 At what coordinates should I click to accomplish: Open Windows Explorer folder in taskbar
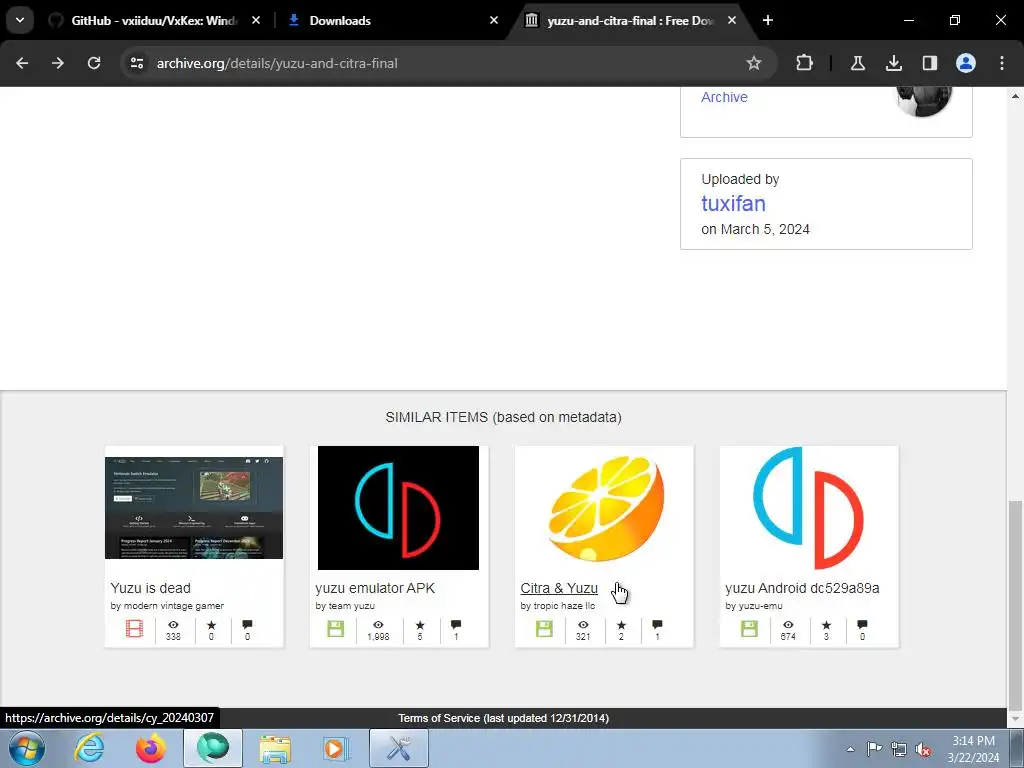[x=275, y=749]
